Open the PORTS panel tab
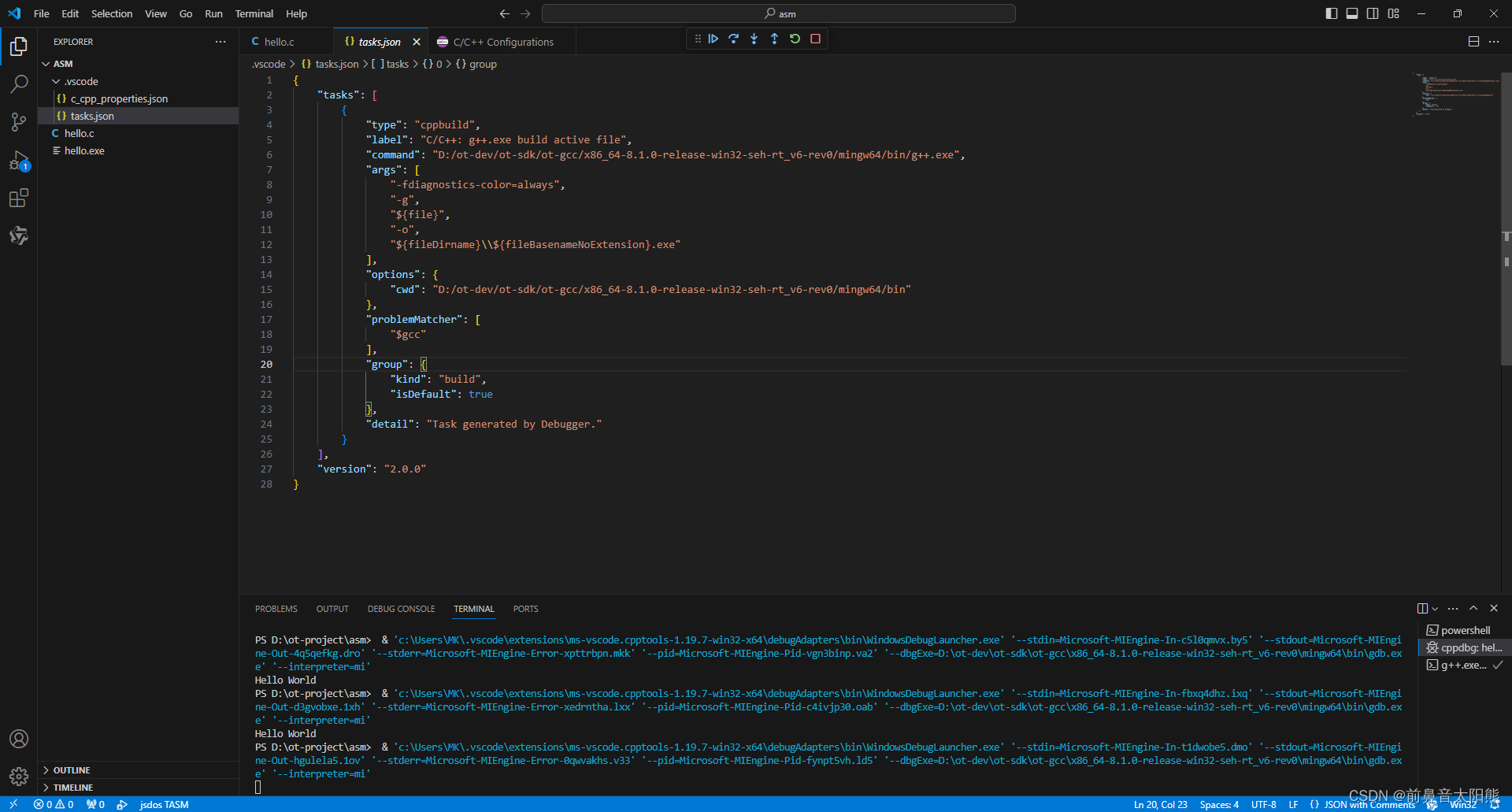This screenshot has width=1512, height=812. pyautogui.click(x=526, y=609)
